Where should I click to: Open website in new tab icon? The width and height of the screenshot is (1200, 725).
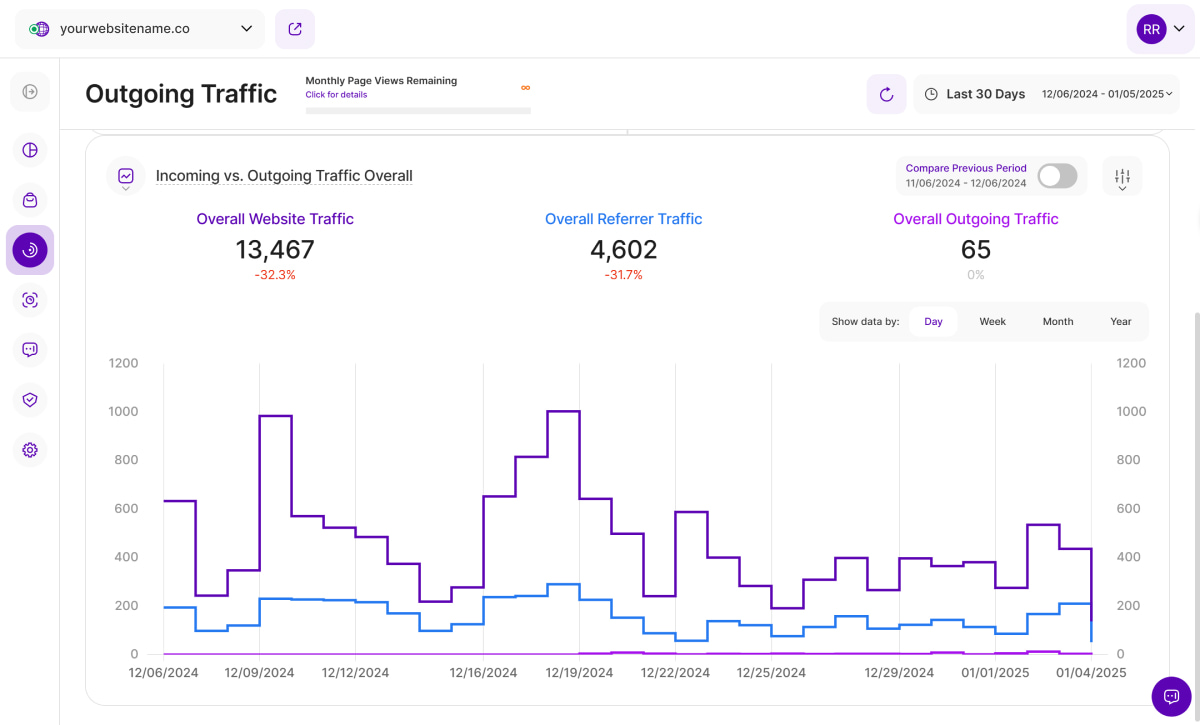[x=295, y=29]
